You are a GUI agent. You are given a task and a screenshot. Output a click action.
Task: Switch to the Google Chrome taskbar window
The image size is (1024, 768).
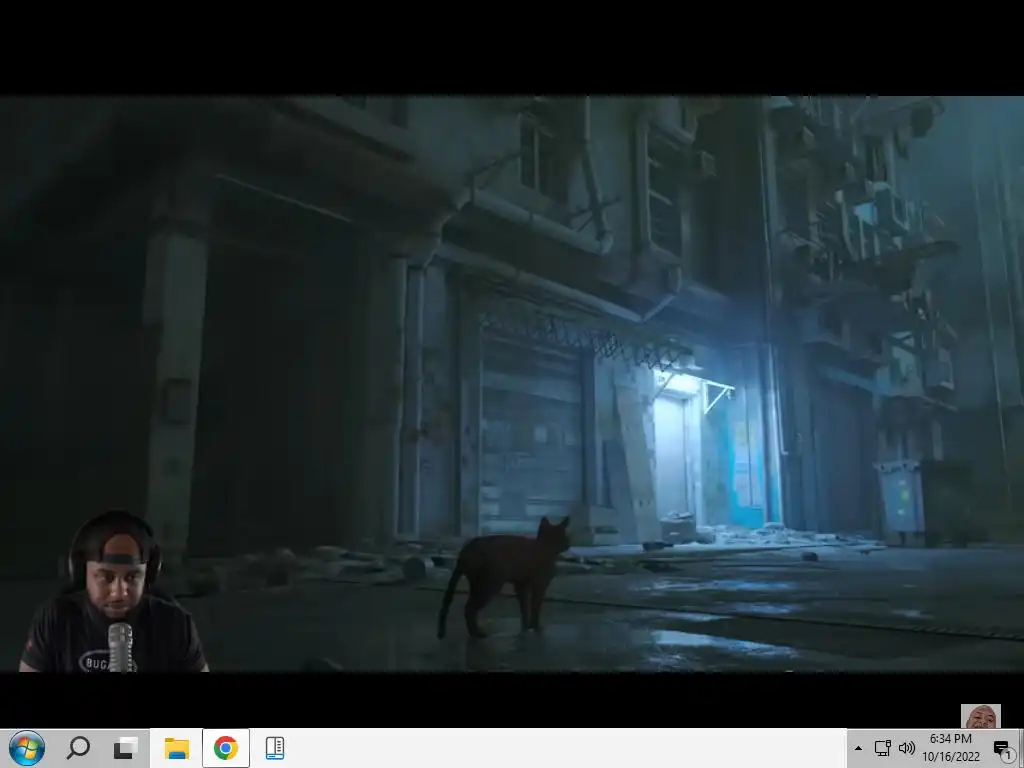tap(225, 748)
